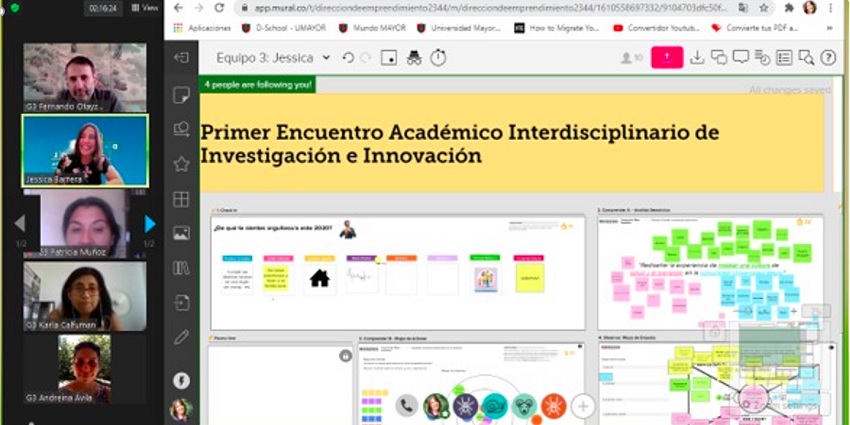The width and height of the screenshot is (850, 425).
Task: Select the teal snail participant avatar
Action: pyautogui.click(x=494, y=406)
